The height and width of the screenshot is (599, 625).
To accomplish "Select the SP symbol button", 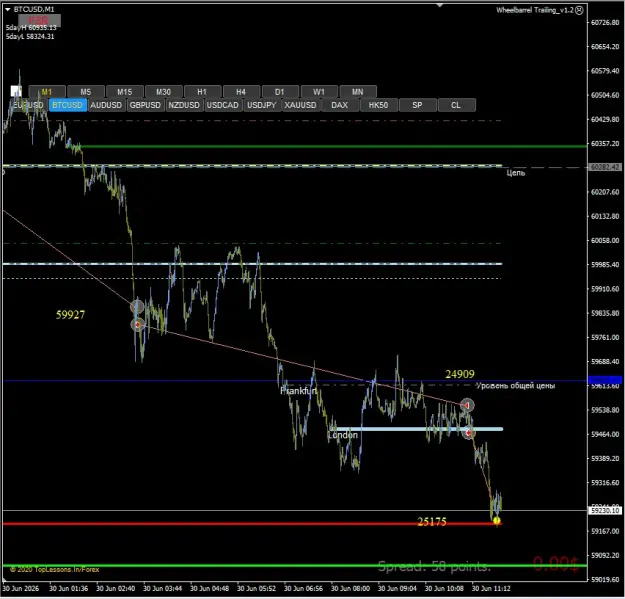I will coord(417,105).
